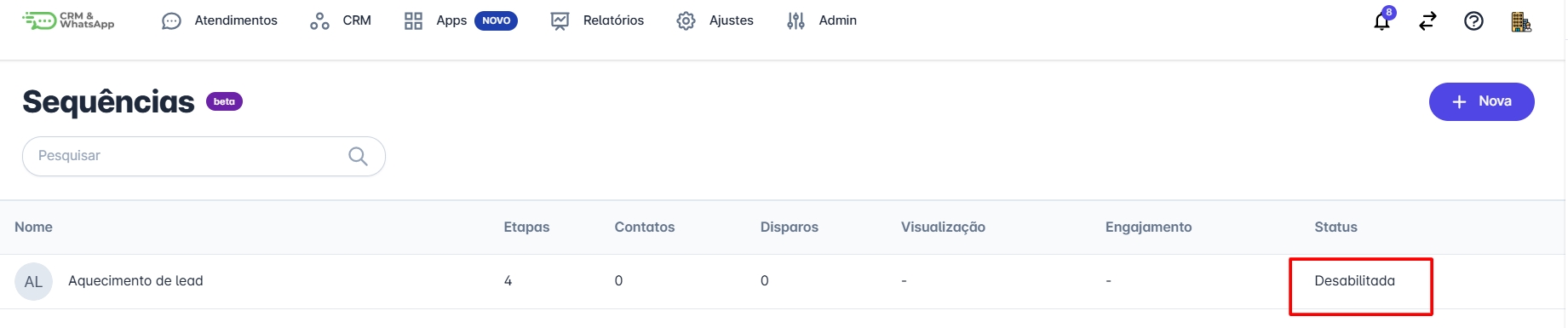
Task: Create a new sequence with Nova
Action: click(x=1481, y=101)
